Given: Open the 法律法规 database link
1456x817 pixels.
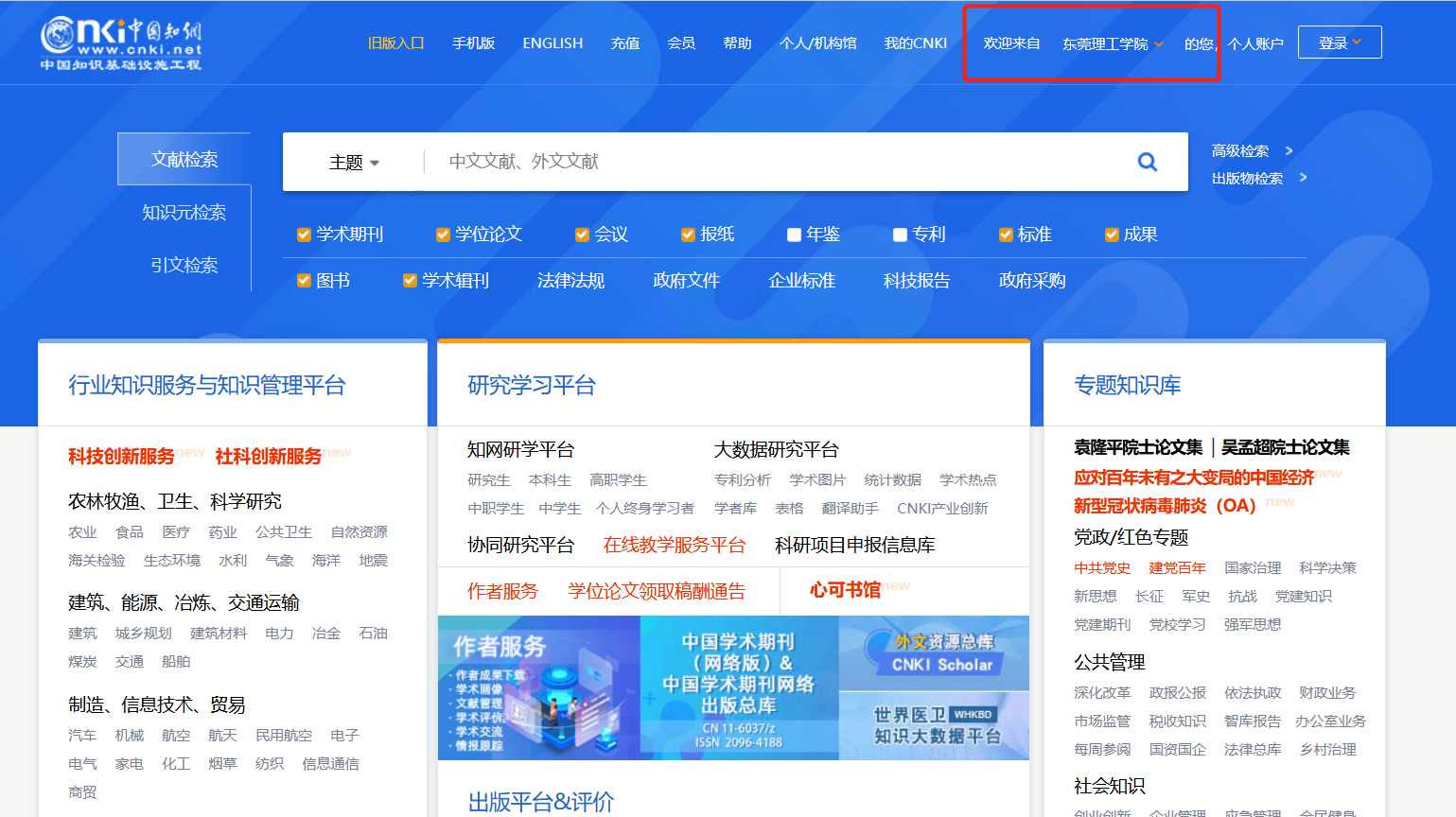Looking at the screenshot, I should tap(570, 281).
